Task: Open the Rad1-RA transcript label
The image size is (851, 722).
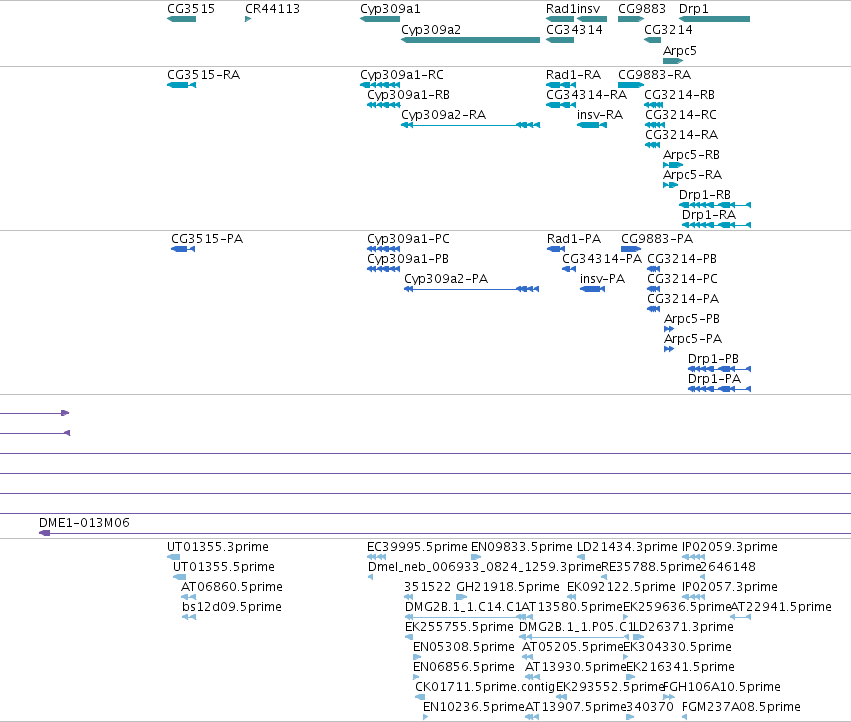Action: [573, 74]
